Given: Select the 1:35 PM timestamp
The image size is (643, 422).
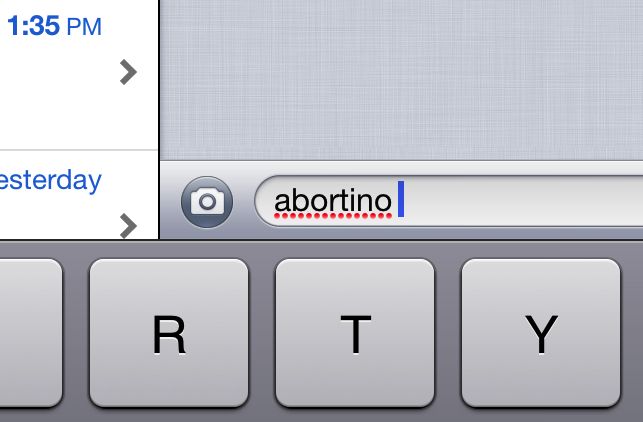Looking at the screenshot, I should pos(54,26).
